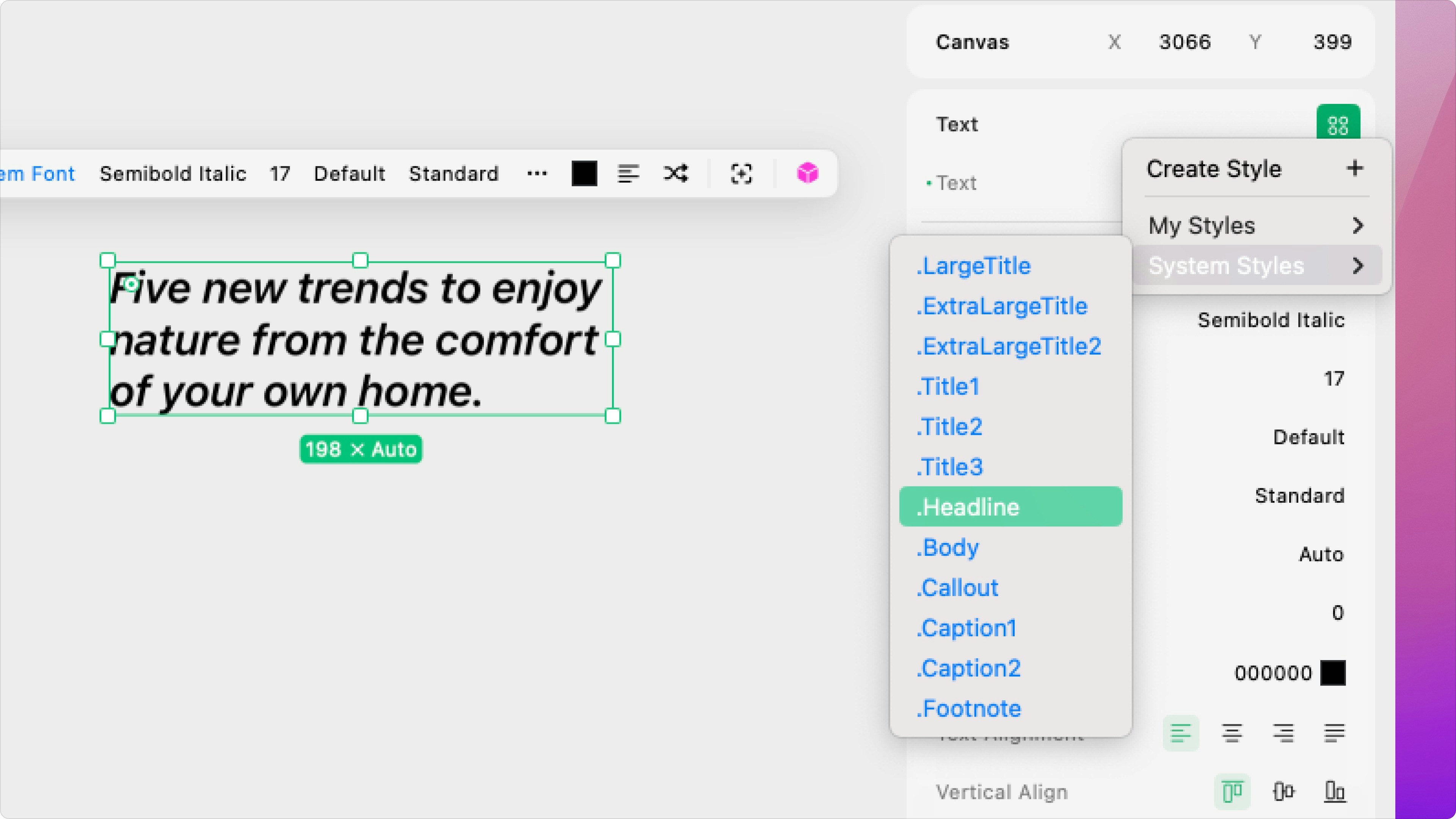
Task: Click the black color swatch in toolbar
Action: 584,173
